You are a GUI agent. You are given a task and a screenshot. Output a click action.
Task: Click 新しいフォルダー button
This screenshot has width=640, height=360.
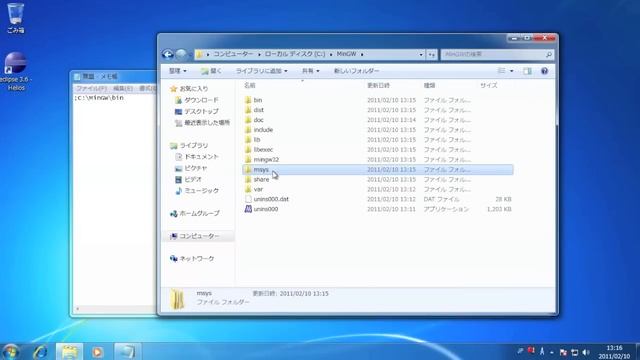click(x=356, y=71)
